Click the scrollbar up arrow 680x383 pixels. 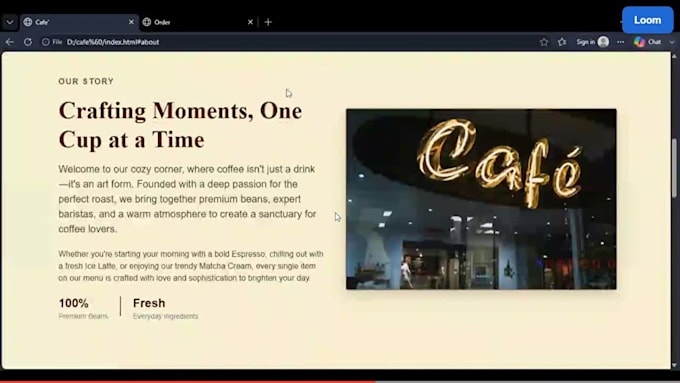pyautogui.click(x=674, y=56)
